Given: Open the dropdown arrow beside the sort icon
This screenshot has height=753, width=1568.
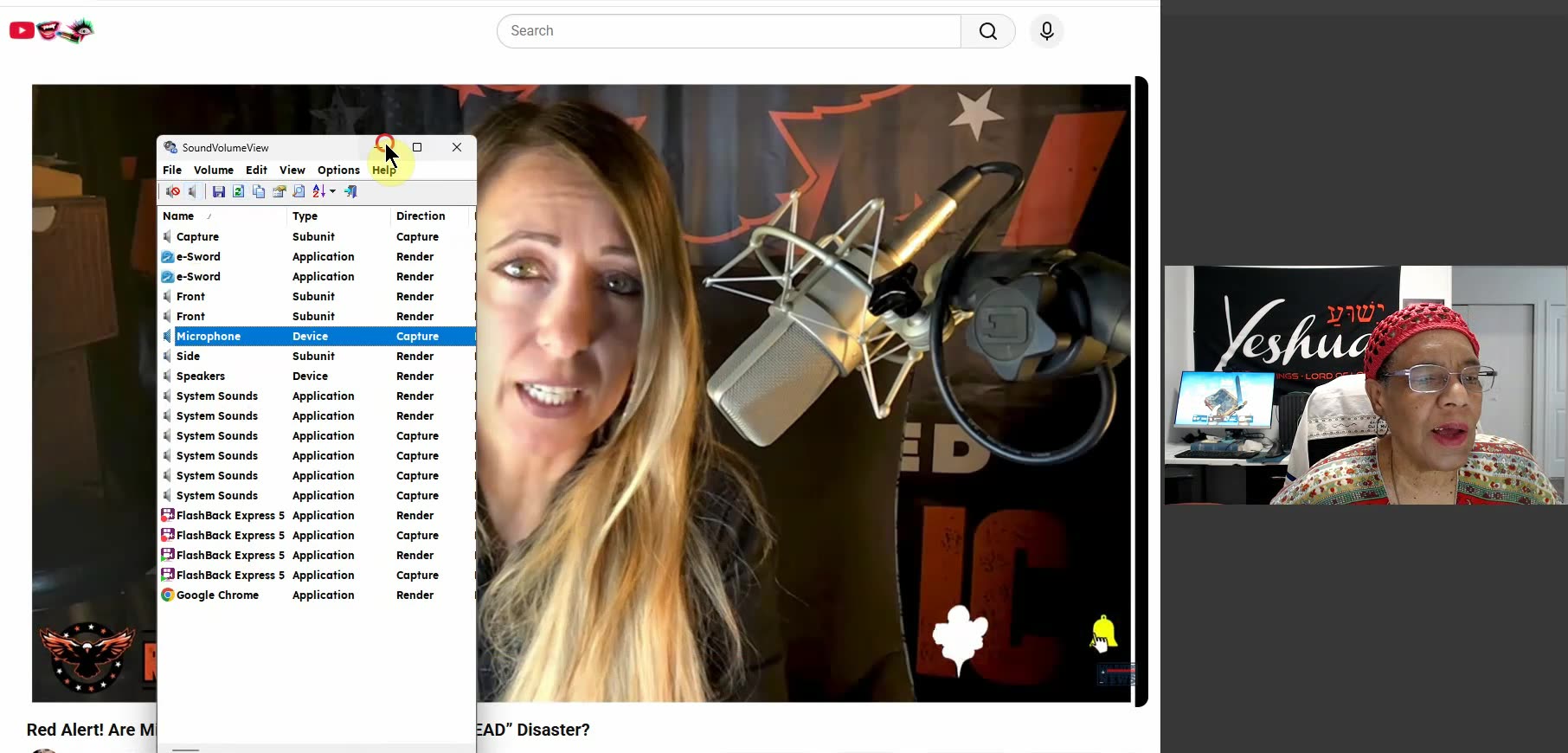Looking at the screenshot, I should click(x=332, y=191).
